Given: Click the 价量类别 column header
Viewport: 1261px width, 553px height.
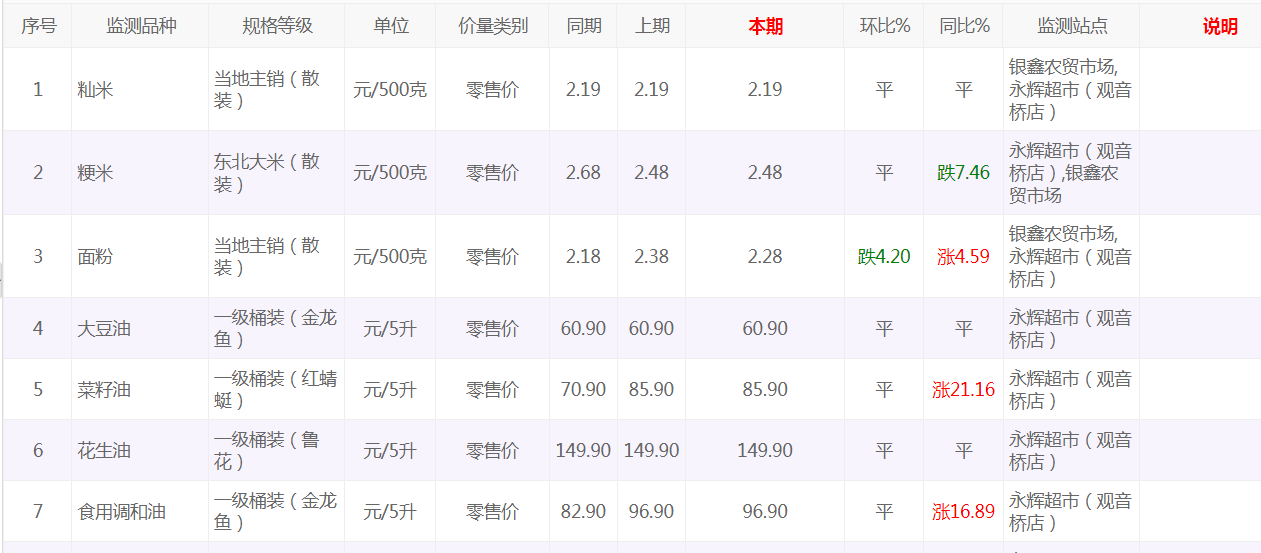Looking at the screenshot, I should tap(493, 27).
